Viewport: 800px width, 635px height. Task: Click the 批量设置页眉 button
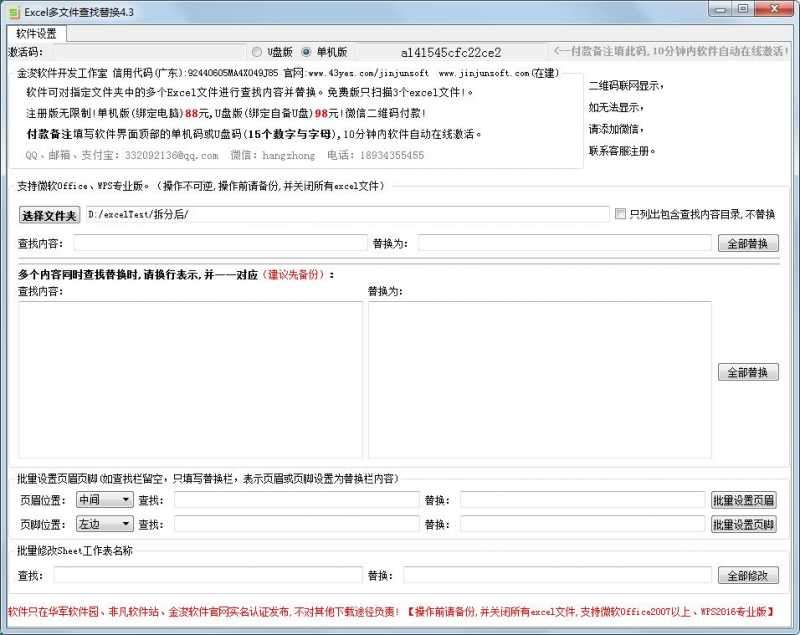tap(744, 499)
